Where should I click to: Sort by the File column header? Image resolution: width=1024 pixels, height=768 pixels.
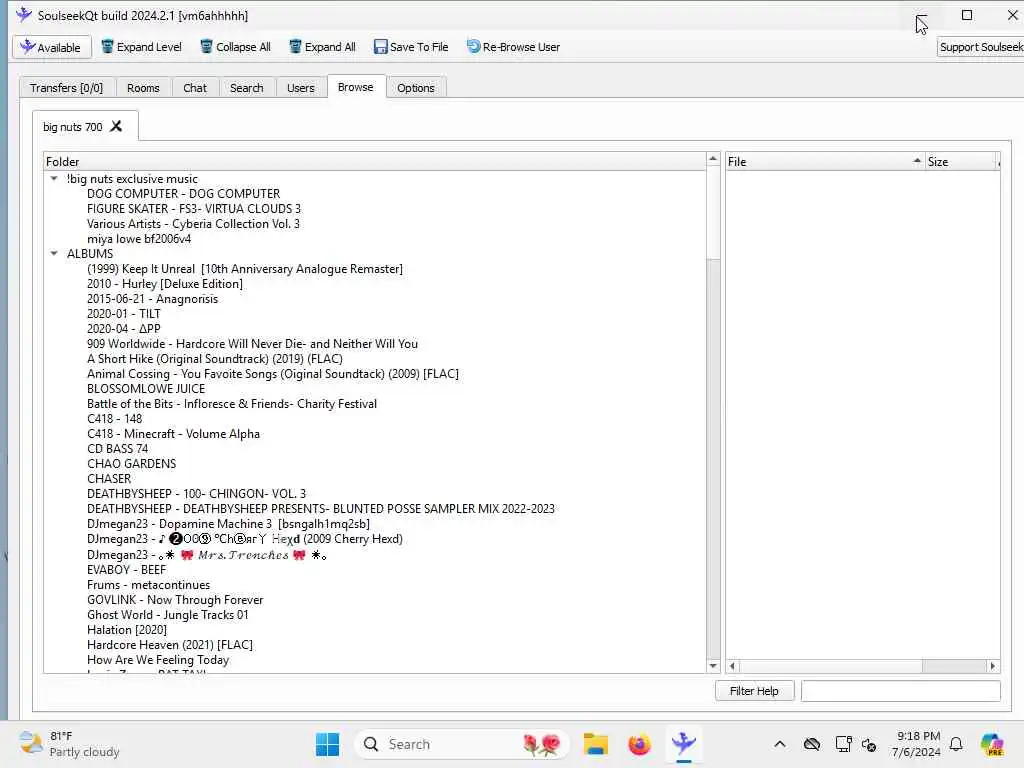[825, 161]
